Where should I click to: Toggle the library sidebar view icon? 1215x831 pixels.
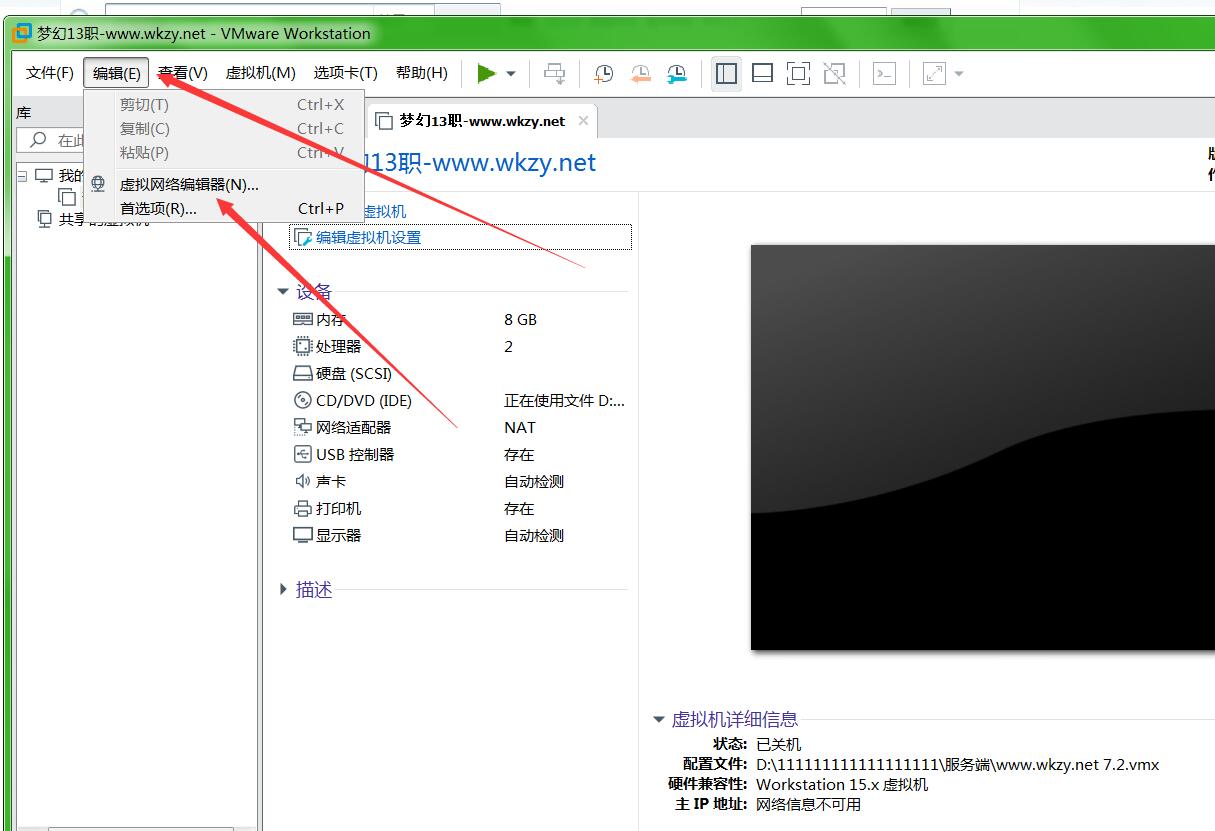coord(727,73)
